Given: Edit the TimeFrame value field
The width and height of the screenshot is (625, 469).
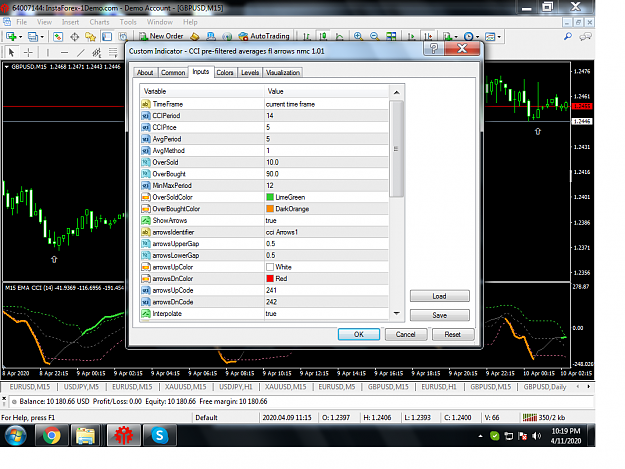Looking at the screenshot, I should (x=326, y=104).
